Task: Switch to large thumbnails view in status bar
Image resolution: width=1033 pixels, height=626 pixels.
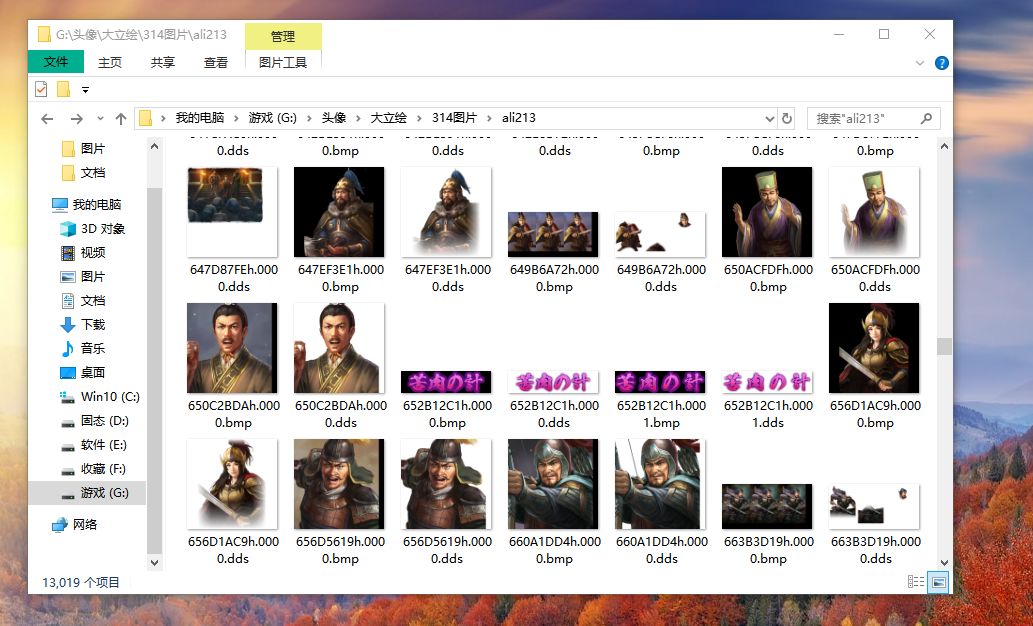Action: 938,582
